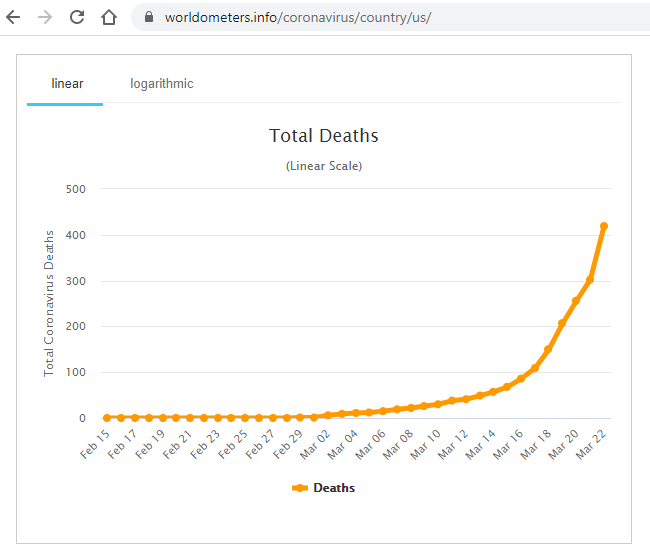Switch to the logarithmic tab
The height and width of the screenshot is (559, 650).
point(161,84)
